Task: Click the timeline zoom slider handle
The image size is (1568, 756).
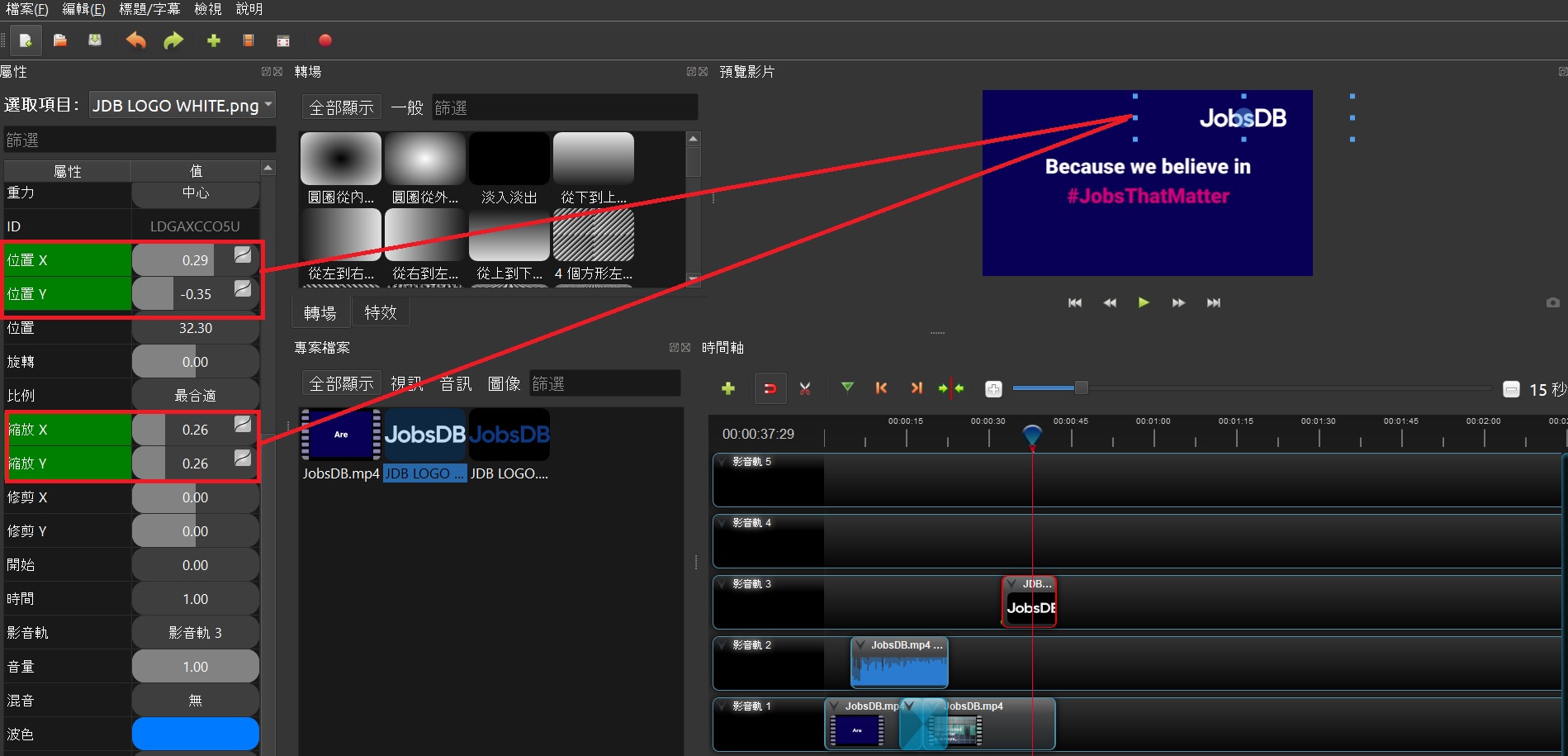Action: coord(1081,388)
